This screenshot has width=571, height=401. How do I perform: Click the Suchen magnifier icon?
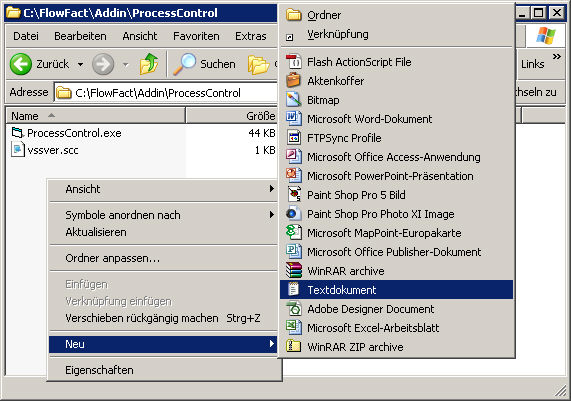coord(184,64)
